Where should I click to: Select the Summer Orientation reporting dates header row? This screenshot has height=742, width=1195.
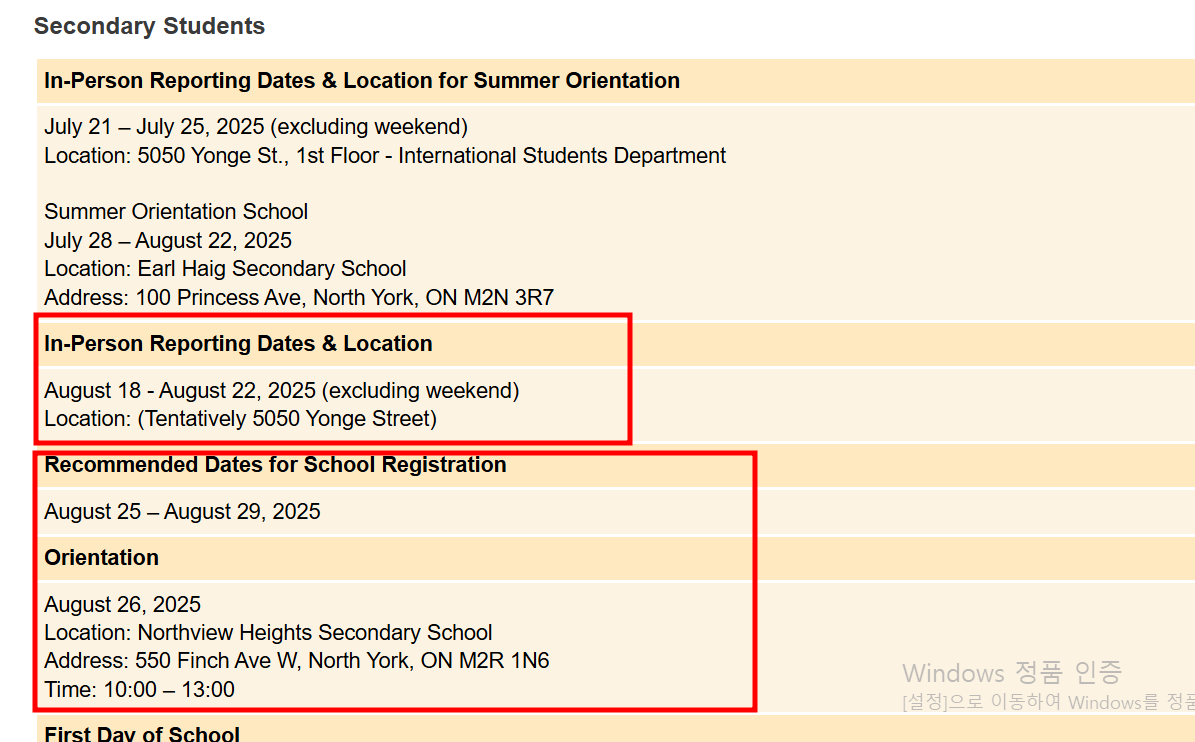pyautogui.click(x=361, y=81)
